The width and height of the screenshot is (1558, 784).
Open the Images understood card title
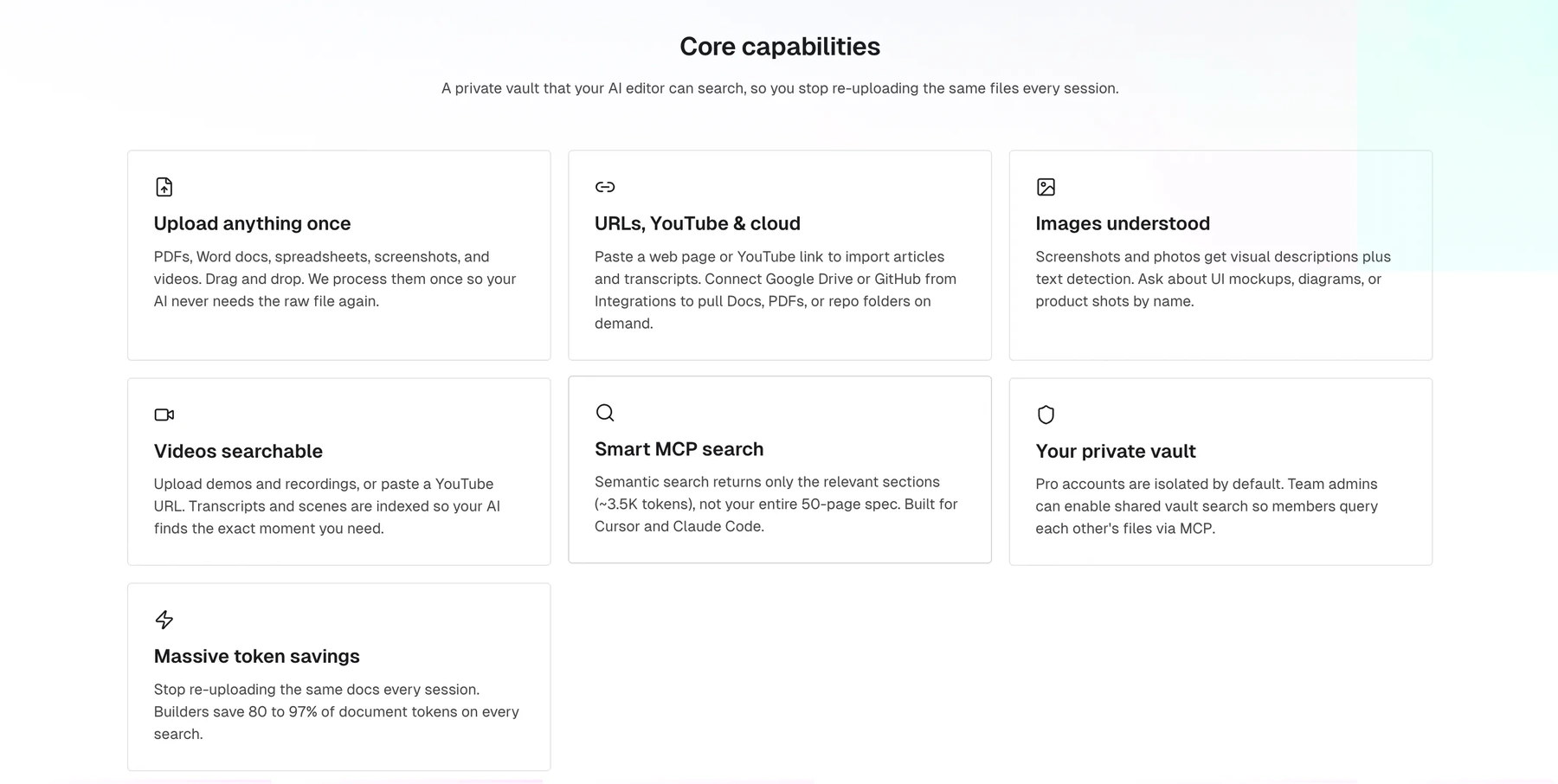(x=1123, y=223)
